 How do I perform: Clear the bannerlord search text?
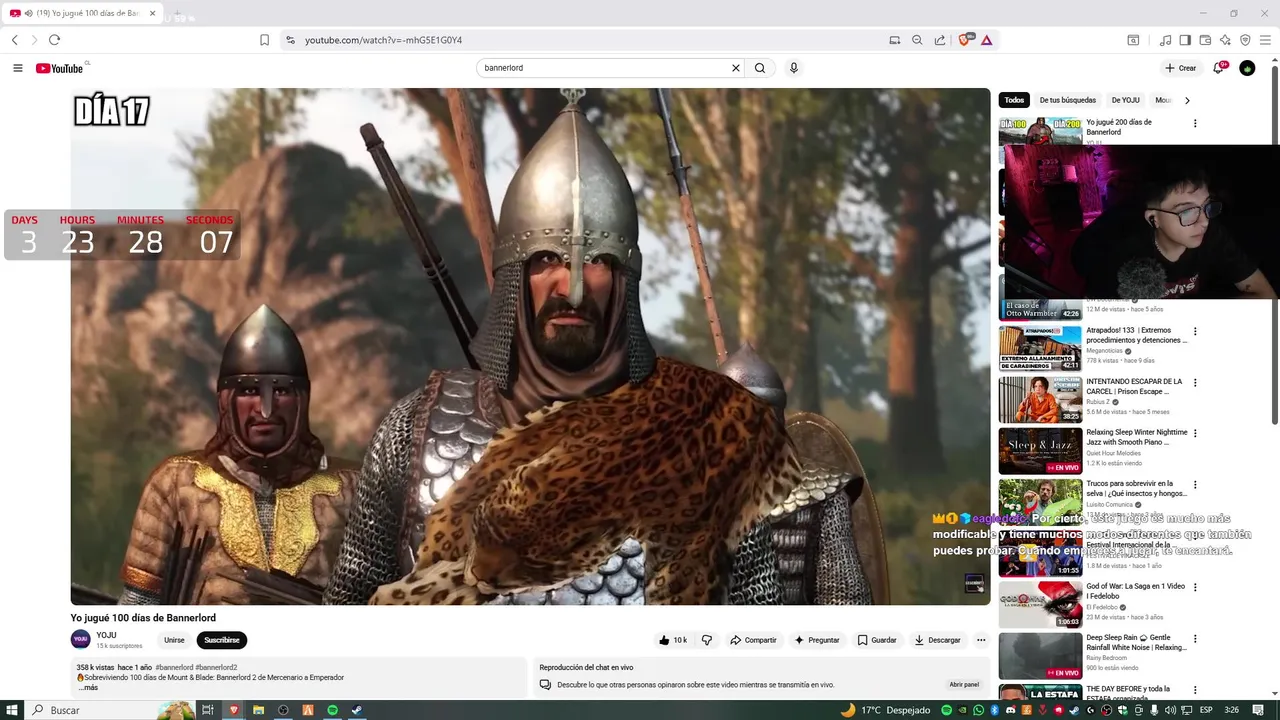point(736,68)
